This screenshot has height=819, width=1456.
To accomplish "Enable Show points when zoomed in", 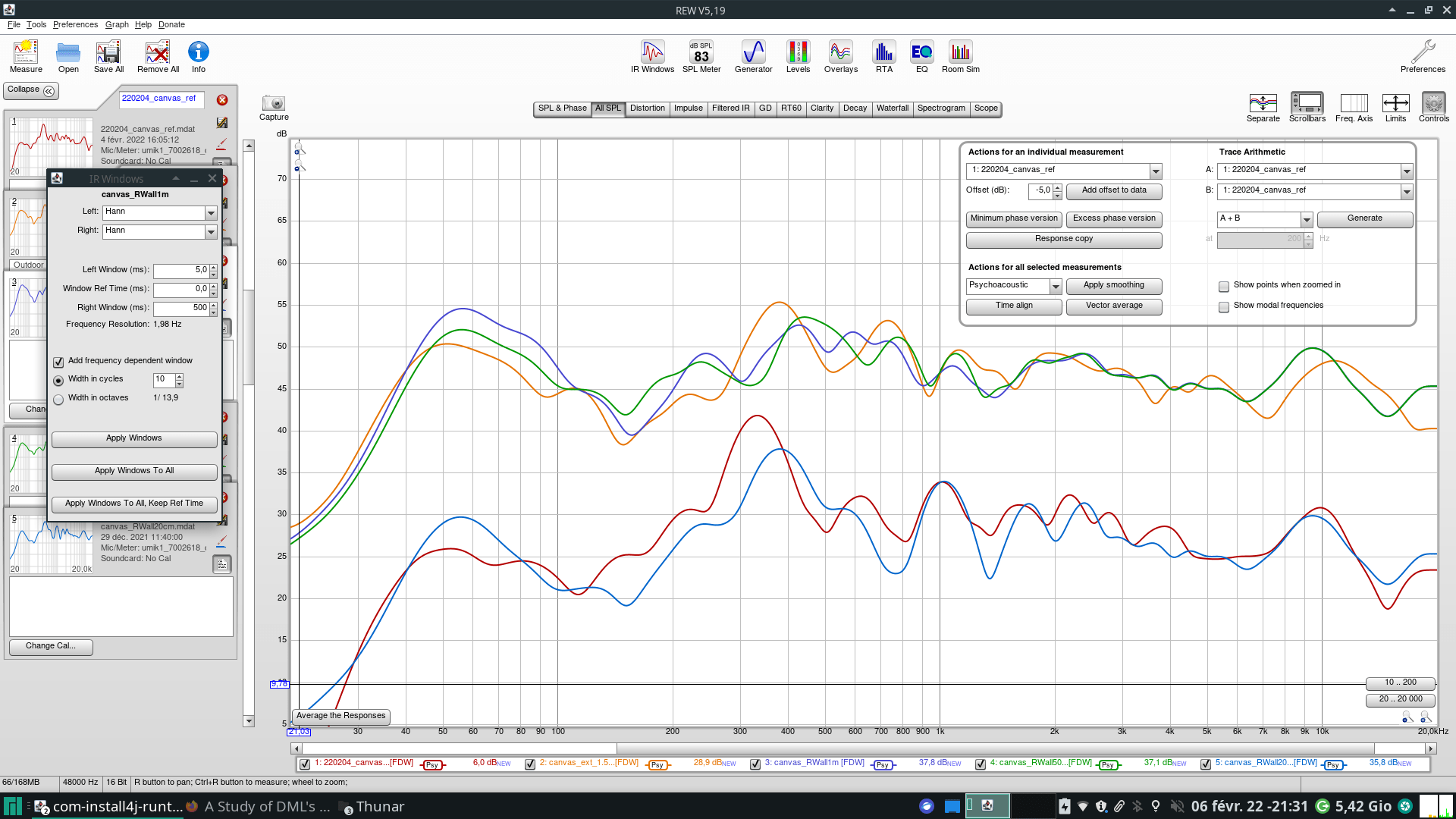I will coord(1224,286).
